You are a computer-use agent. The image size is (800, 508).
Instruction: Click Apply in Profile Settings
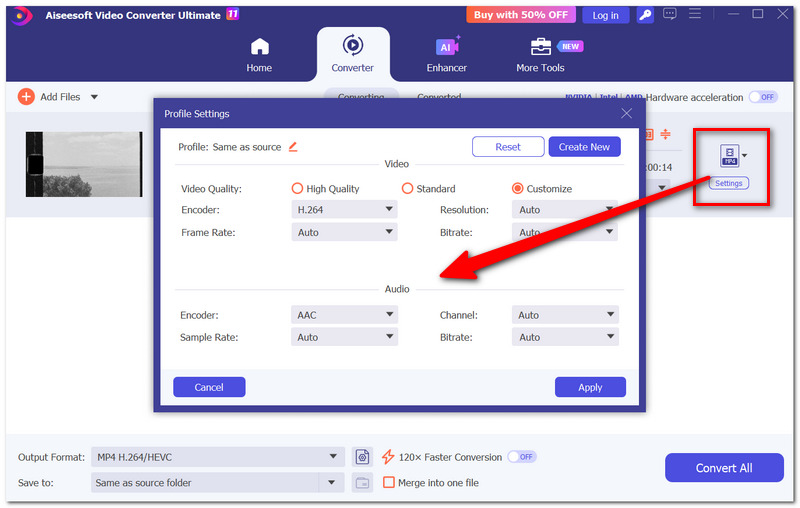(590, 387)
